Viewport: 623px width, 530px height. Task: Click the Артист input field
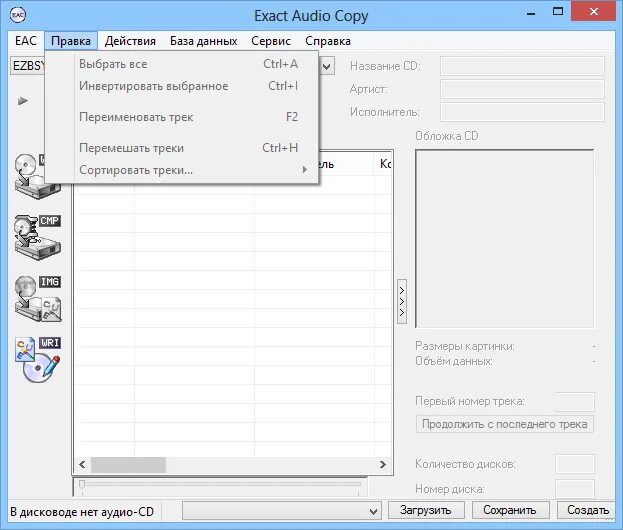[x=522, y=89]
